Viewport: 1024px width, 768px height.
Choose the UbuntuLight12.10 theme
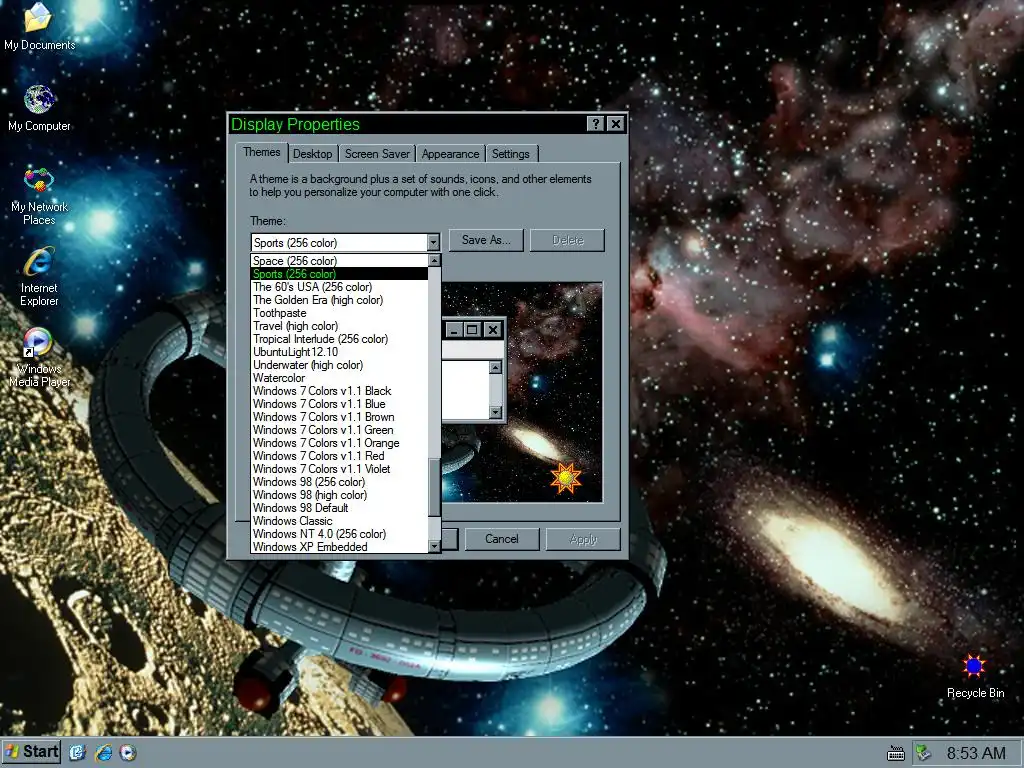click(340, 352)
